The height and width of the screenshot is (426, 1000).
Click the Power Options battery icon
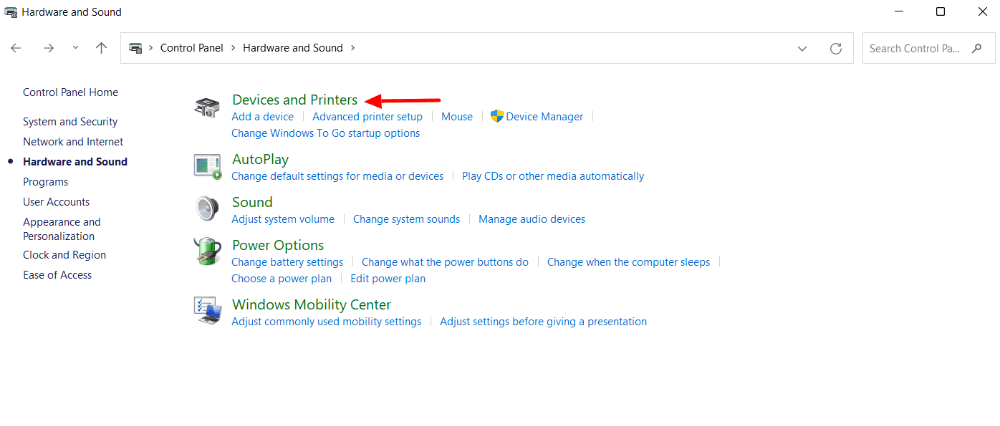click(x=207, y=251)
